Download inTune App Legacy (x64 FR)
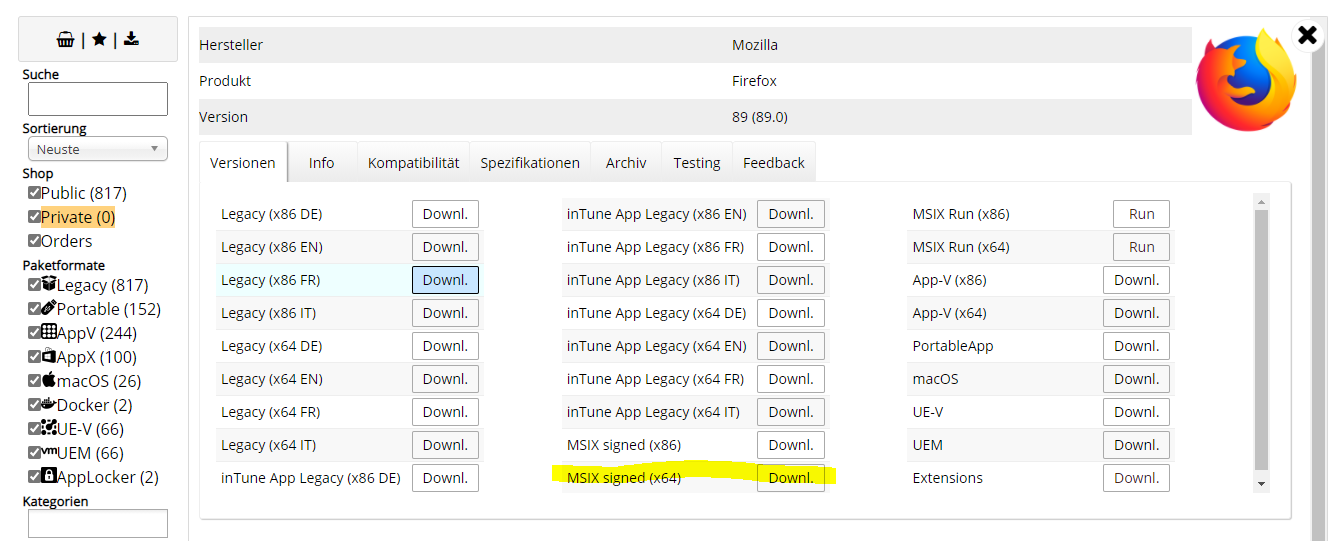The width and height of the screenshot is (1343, 541). point(791,379)
